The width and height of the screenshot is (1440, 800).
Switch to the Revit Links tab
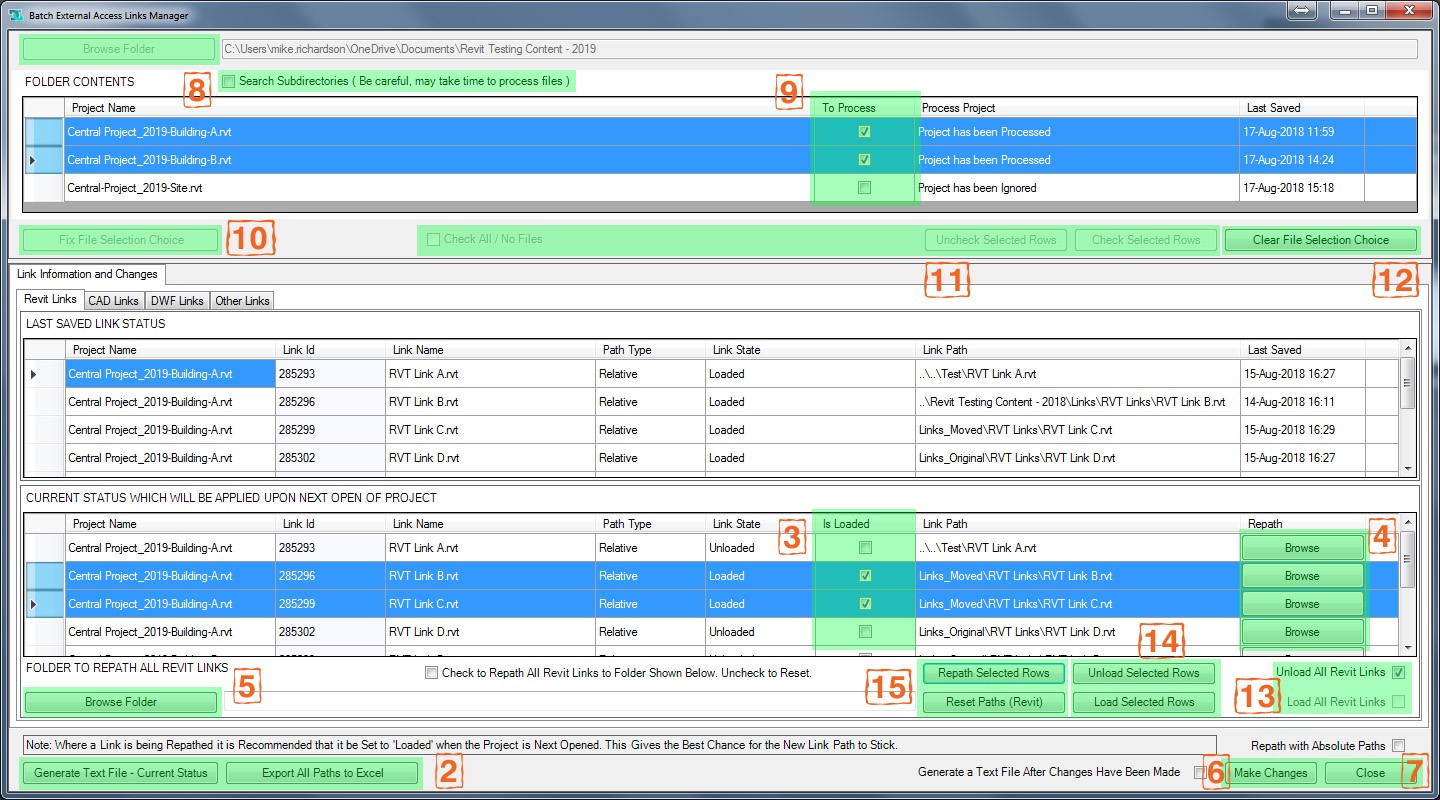(x=50, y=300)
